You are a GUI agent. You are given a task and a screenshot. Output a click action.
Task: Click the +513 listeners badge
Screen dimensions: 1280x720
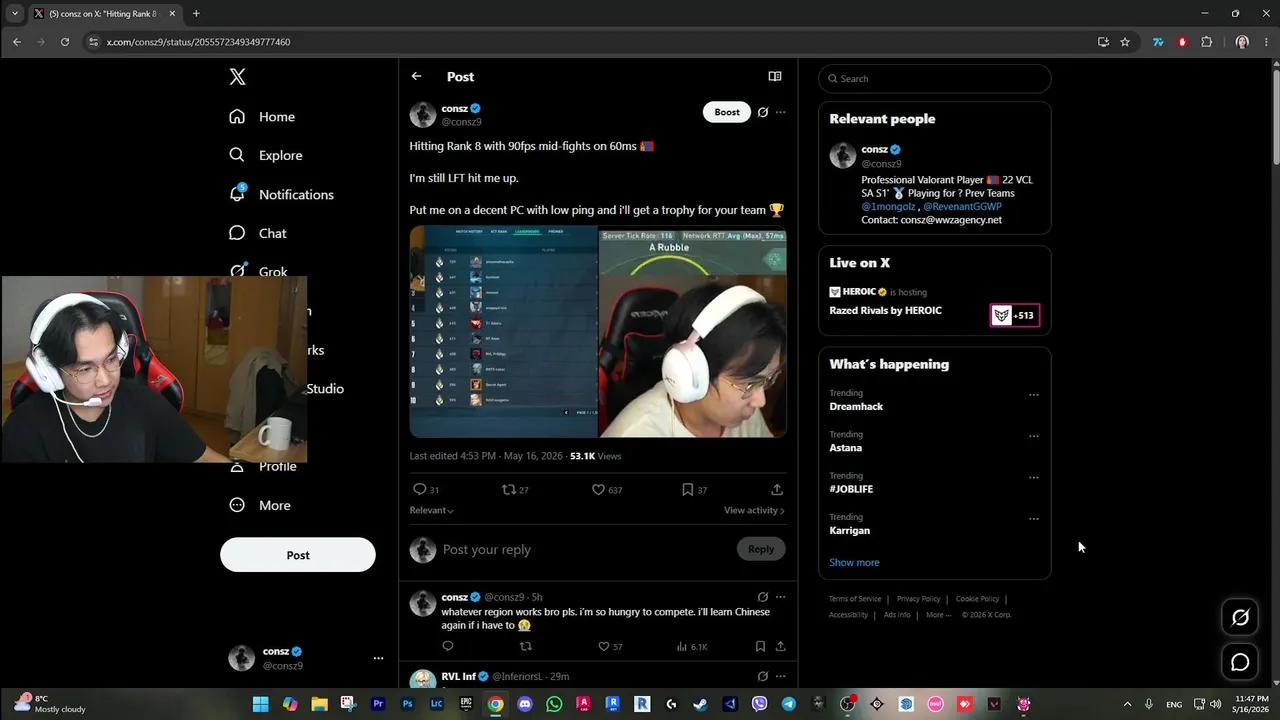pos(1014,315)
